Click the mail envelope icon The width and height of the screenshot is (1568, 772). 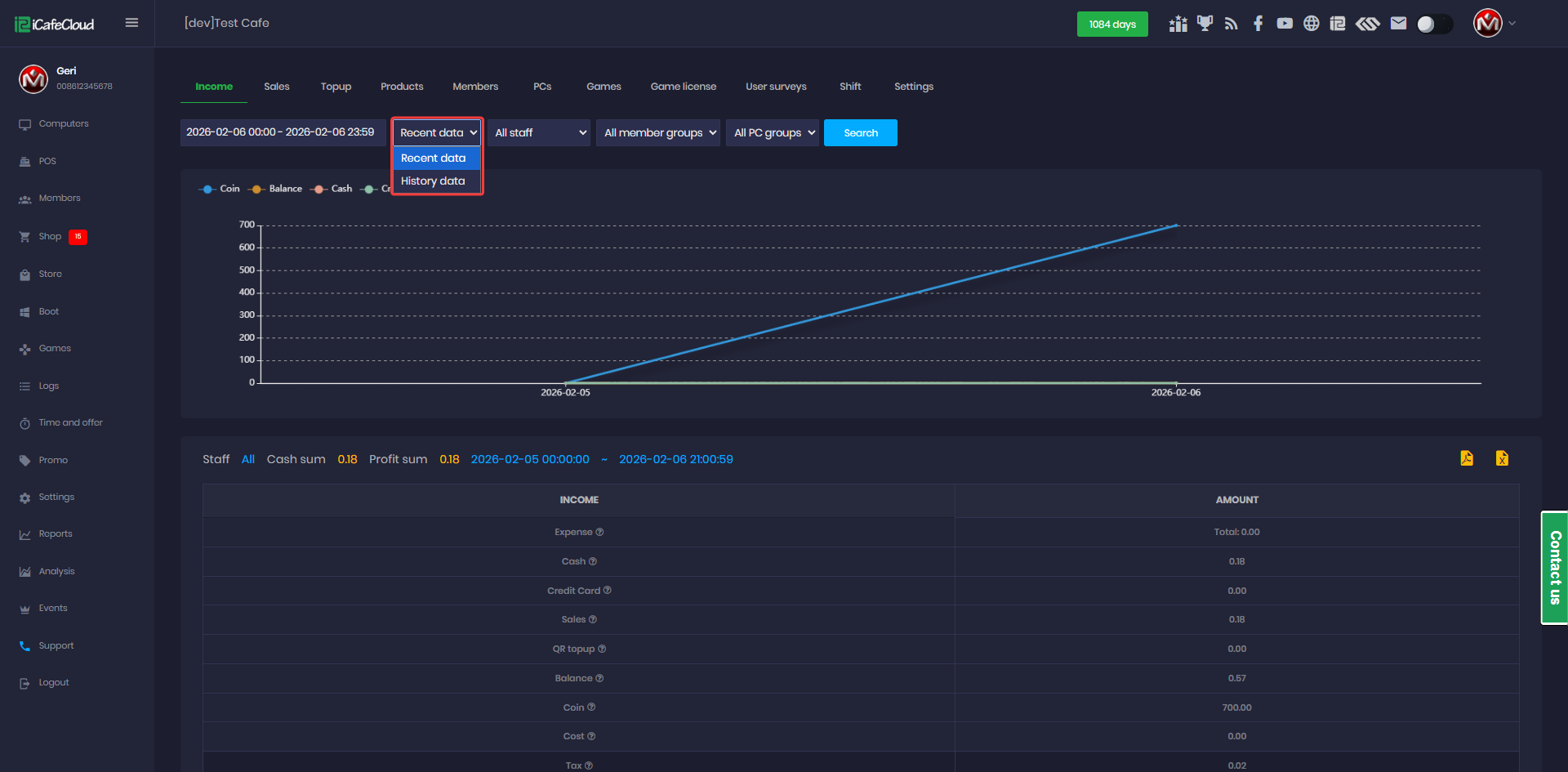tap(1398, 24)
